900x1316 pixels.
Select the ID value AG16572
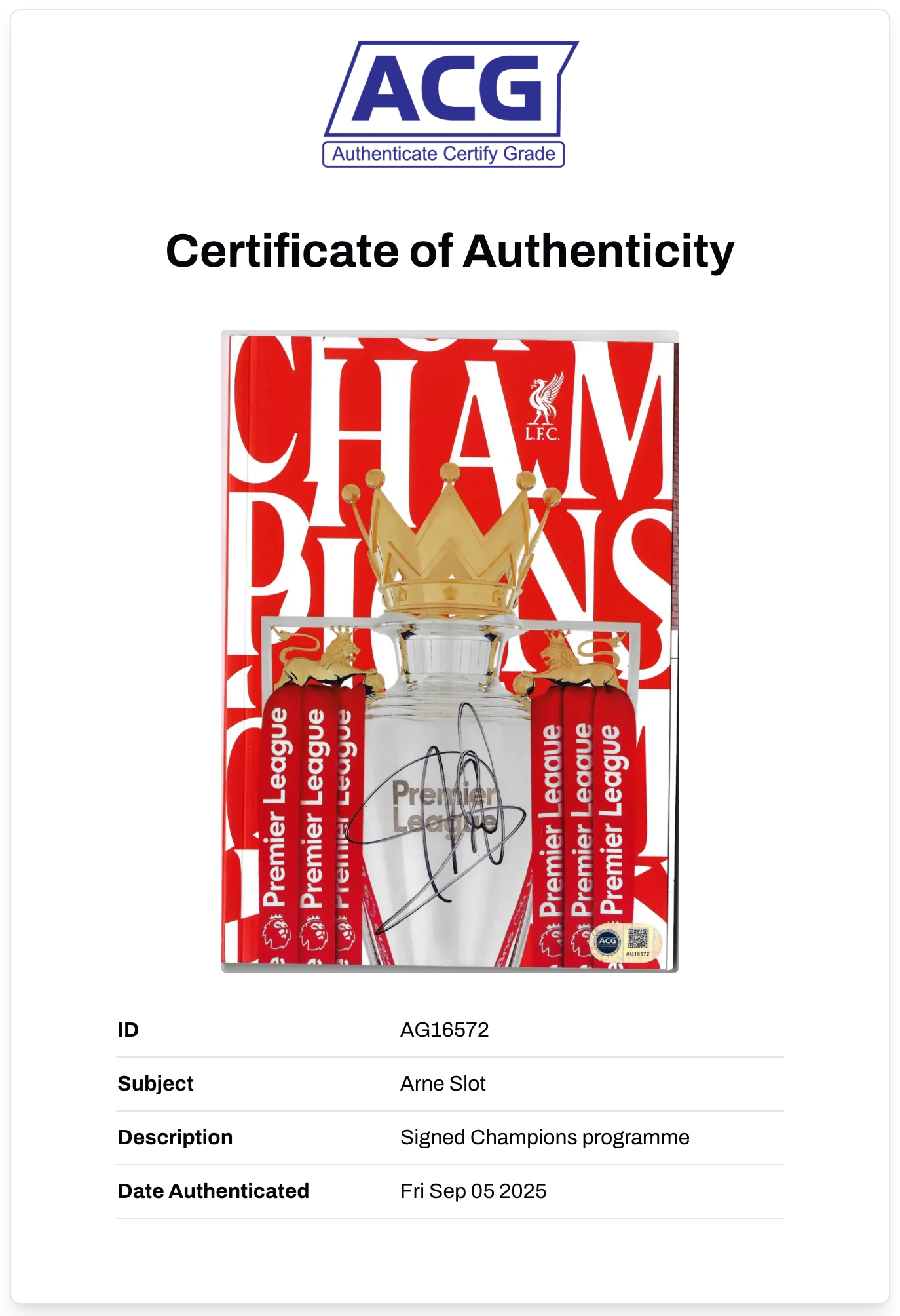click(444, 1030)
